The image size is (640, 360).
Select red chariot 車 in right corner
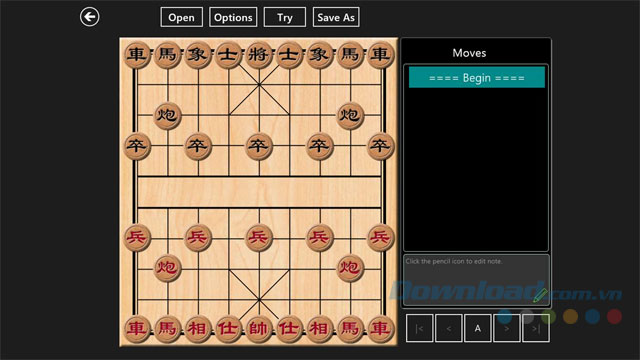380,329
